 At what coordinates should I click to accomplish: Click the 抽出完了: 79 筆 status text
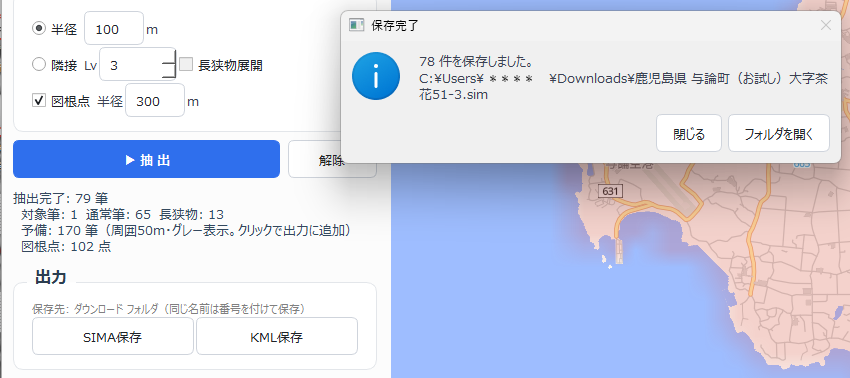pos(61,198)
